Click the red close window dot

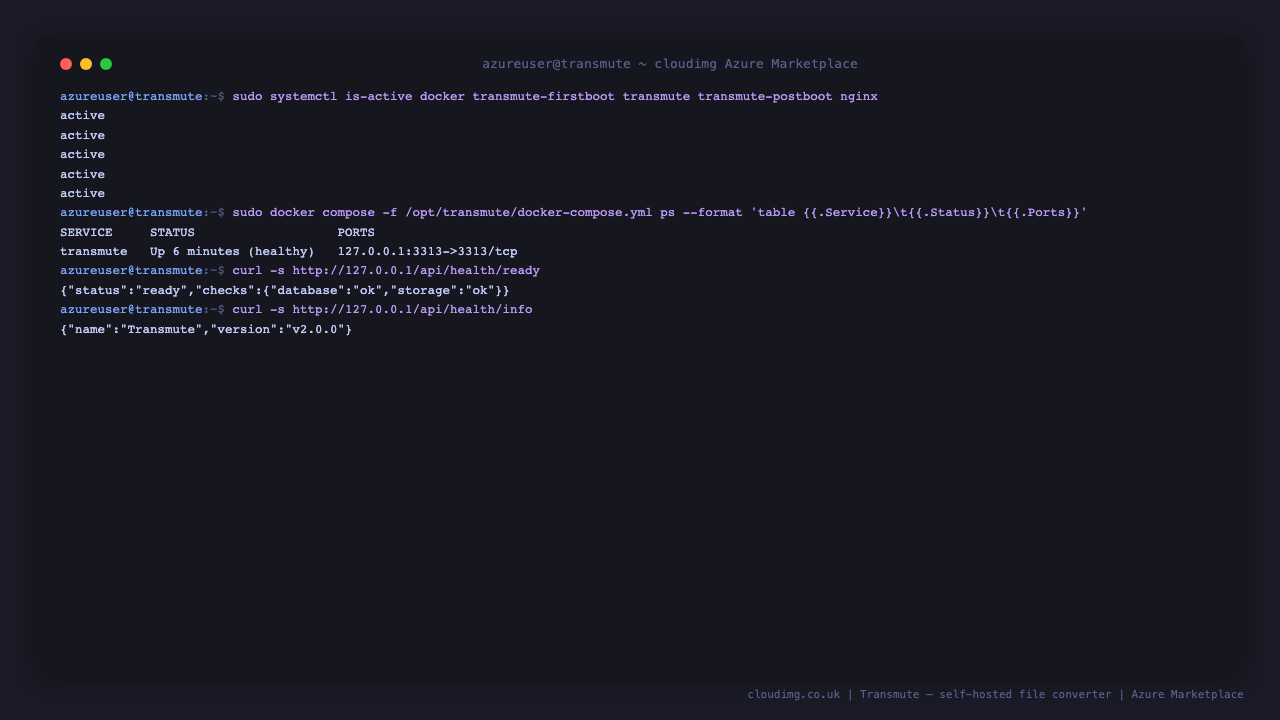coord(66,64)
